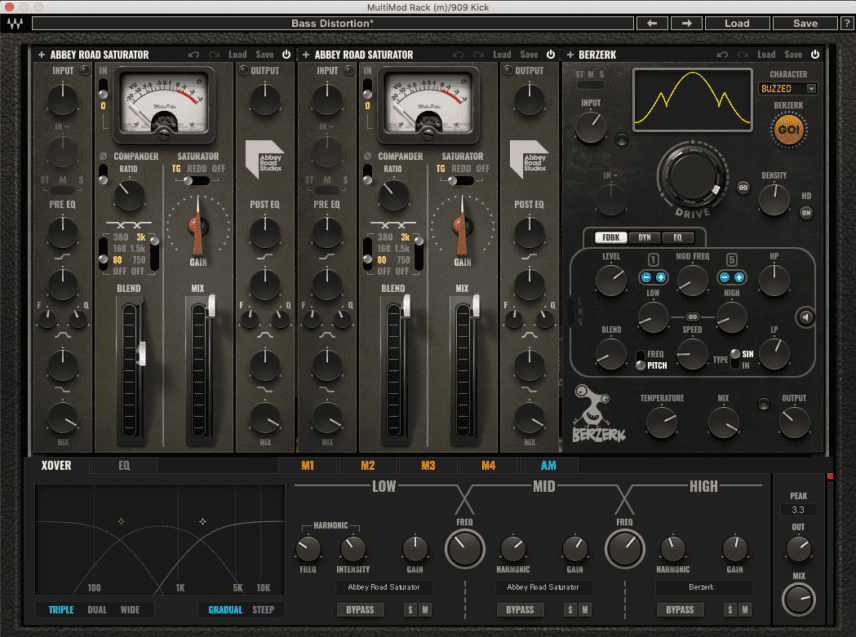856x637 pixels.
Task: Open the FDBK tab in Berzerk
Action: [x=611, y=237]
